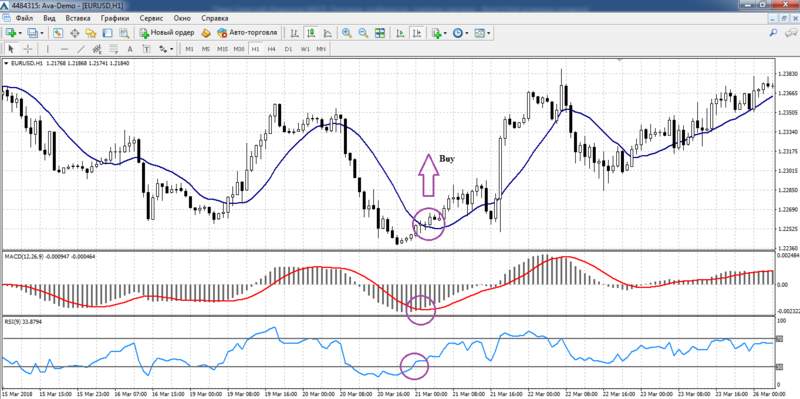Tile chart windows icon

click(380, 33)
